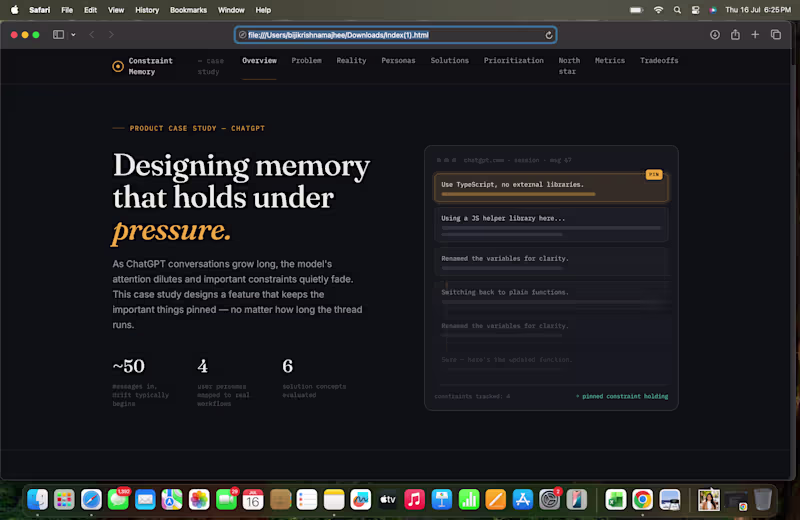Jump to the Solutions section
Screen dimensions: 800x520
449,60
